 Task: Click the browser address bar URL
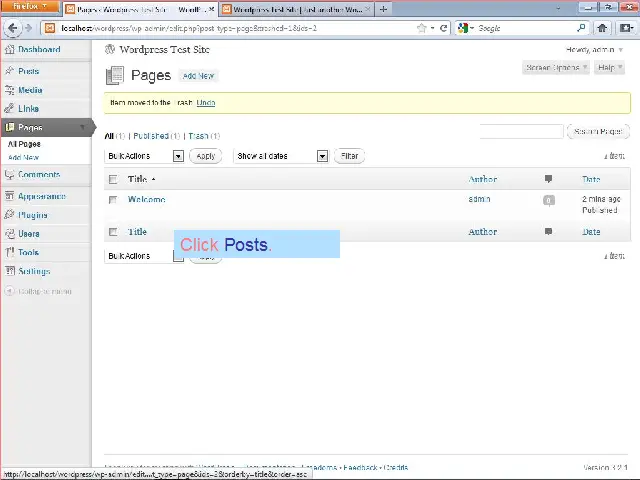pos(189,28)
